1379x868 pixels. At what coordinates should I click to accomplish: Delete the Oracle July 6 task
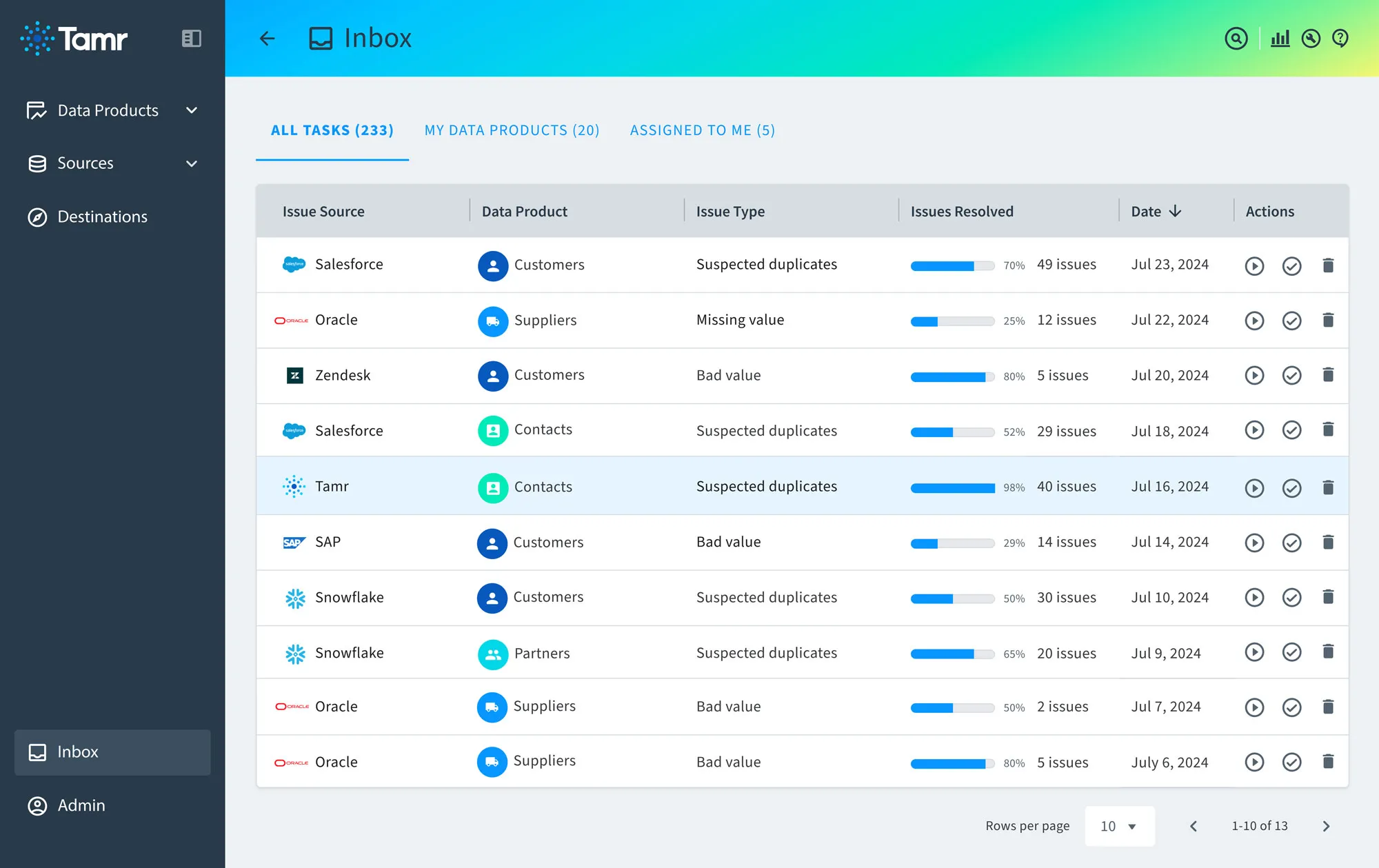pyautogui.click(x=1328, y=761)
